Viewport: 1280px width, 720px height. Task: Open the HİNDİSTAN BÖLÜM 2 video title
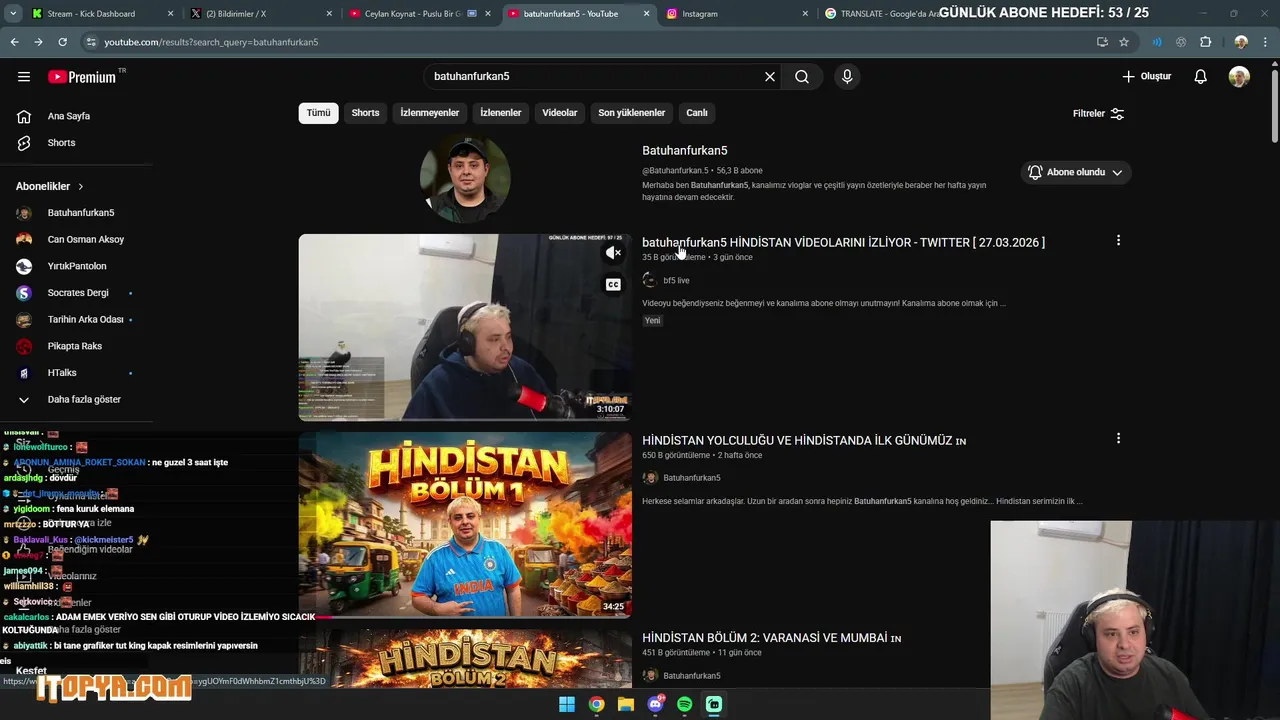tap(771, 638)
